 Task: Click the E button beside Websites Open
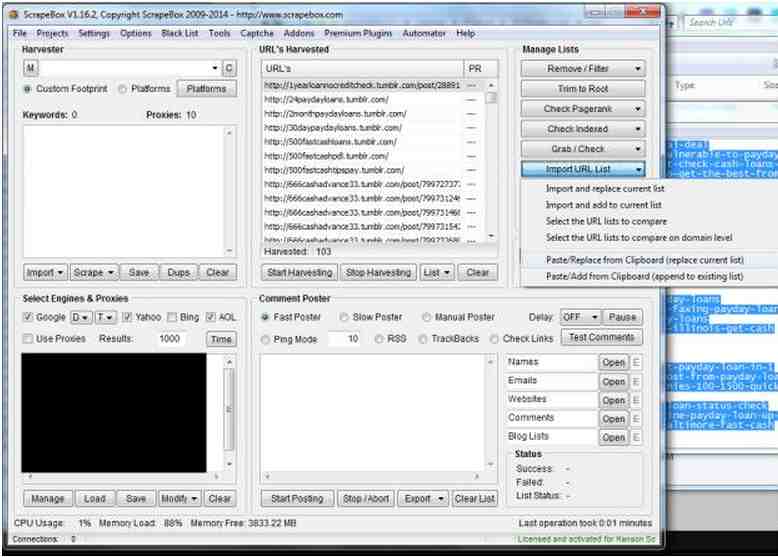coord(636,400)
